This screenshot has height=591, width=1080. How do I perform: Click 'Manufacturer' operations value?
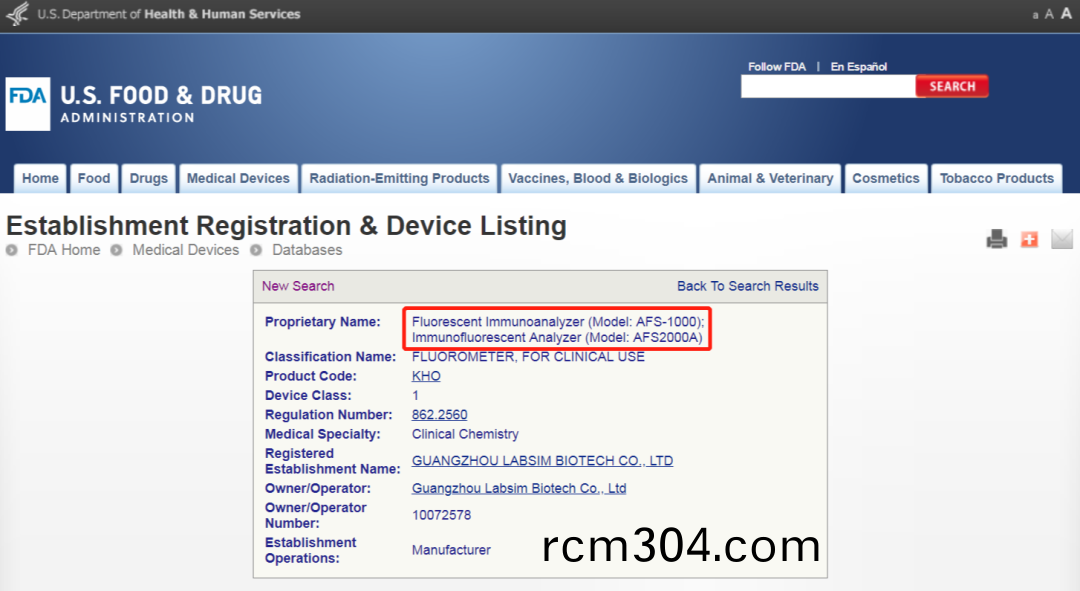[x=451, y=550]
